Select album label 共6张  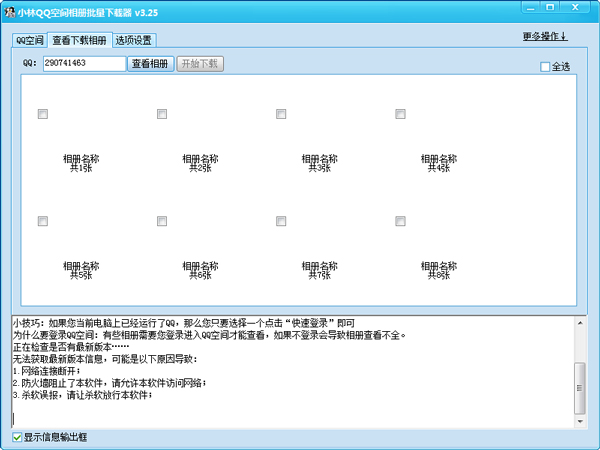(x=200, y=270)
